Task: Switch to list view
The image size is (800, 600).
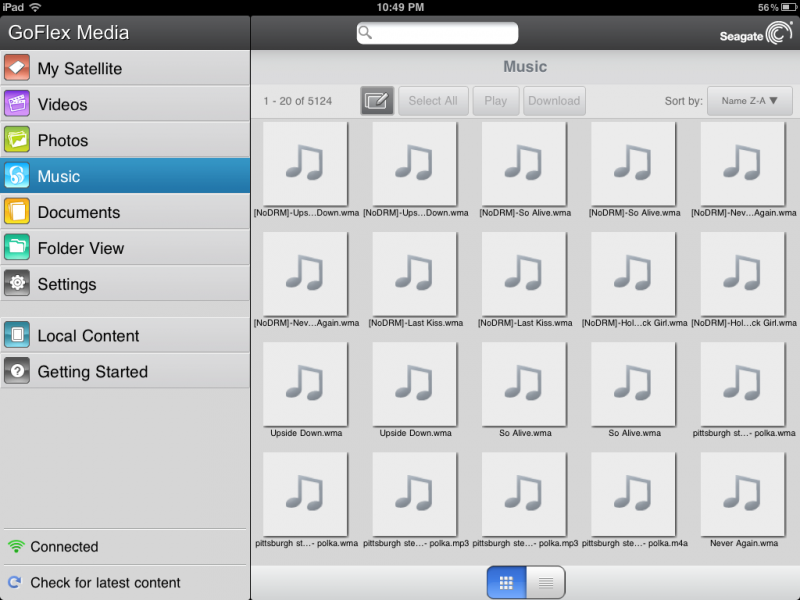Action: click(545, 582)
